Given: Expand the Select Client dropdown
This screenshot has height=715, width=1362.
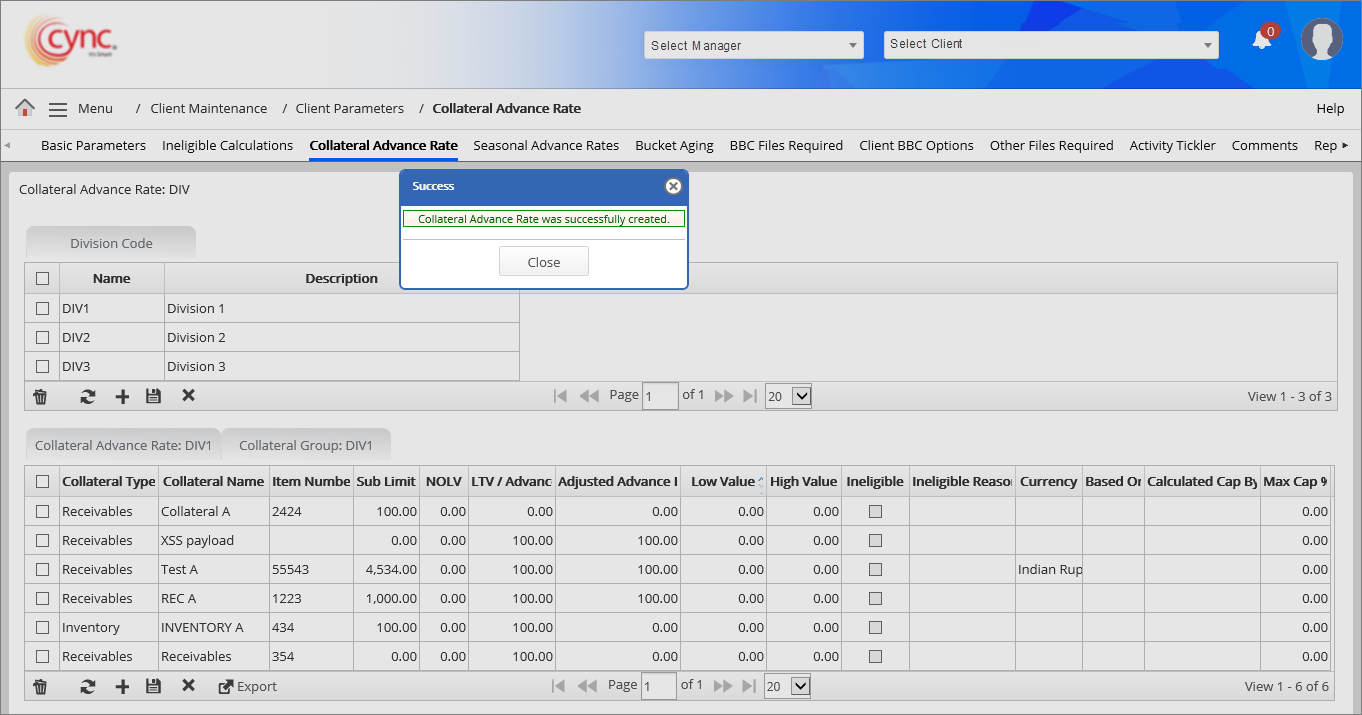Looking at the screenshot, I should coord(1050,44).
